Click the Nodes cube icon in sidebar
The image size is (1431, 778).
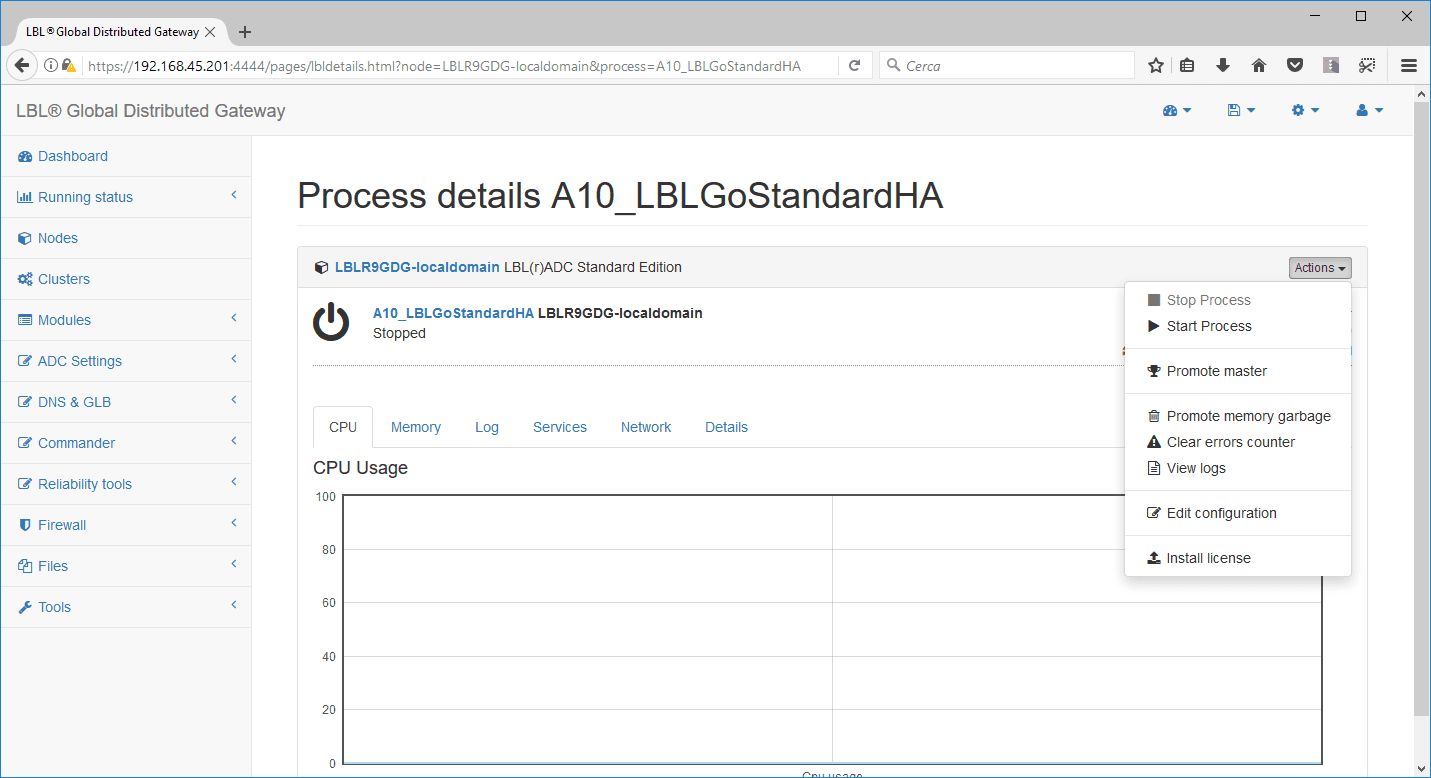pos(25,239)
